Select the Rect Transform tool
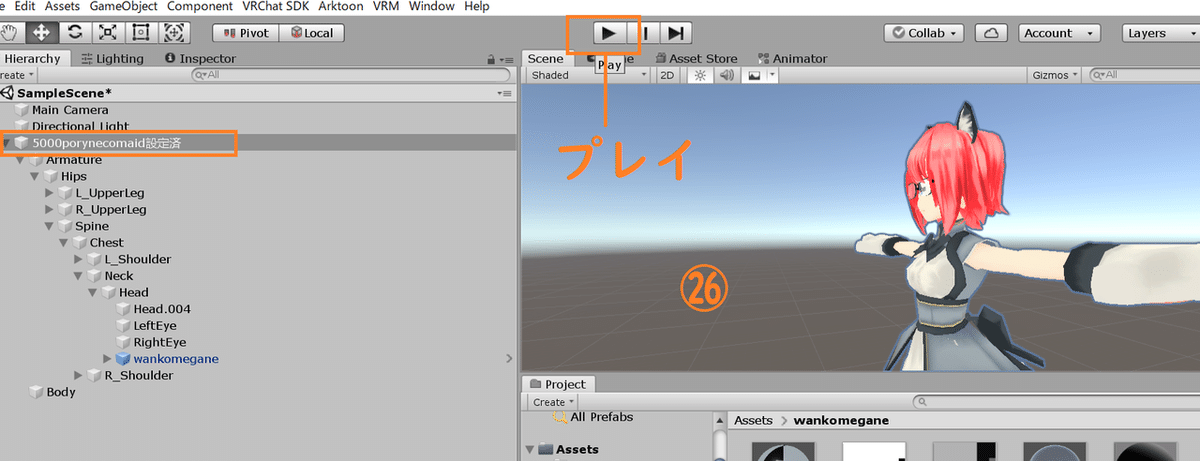The width and height of the screenshot is (1200, 461). (140, 32)
